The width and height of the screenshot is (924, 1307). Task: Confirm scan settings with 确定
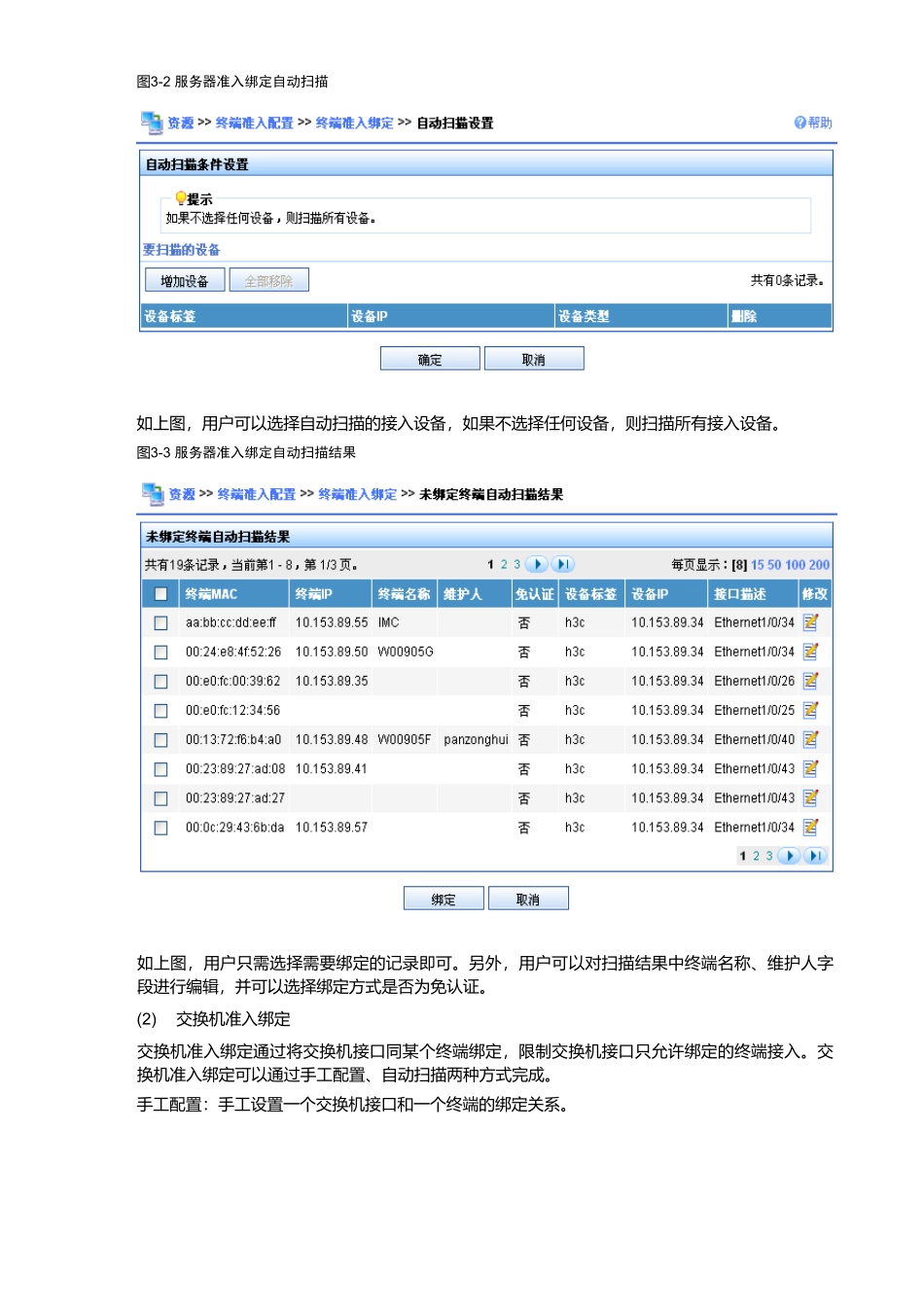[430, 359]
